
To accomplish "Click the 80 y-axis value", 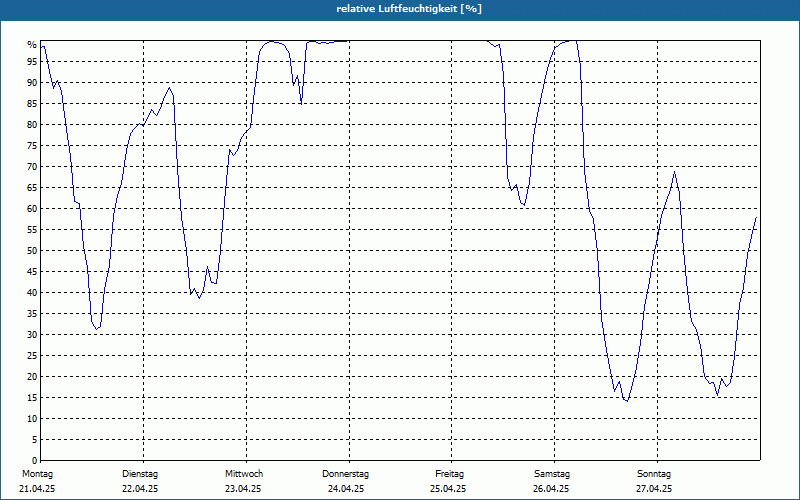I will point(32,124).
